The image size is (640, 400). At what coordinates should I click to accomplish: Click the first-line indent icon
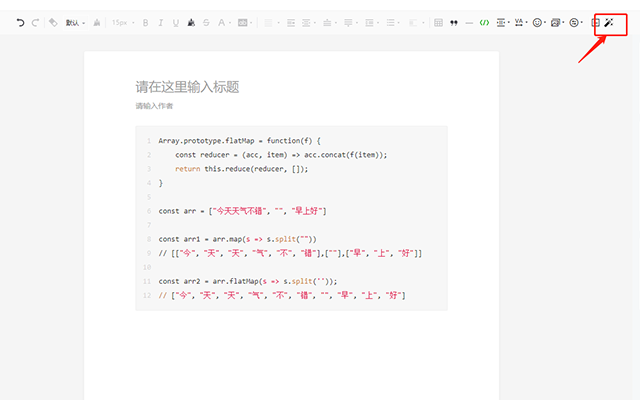tap(291, 23)
